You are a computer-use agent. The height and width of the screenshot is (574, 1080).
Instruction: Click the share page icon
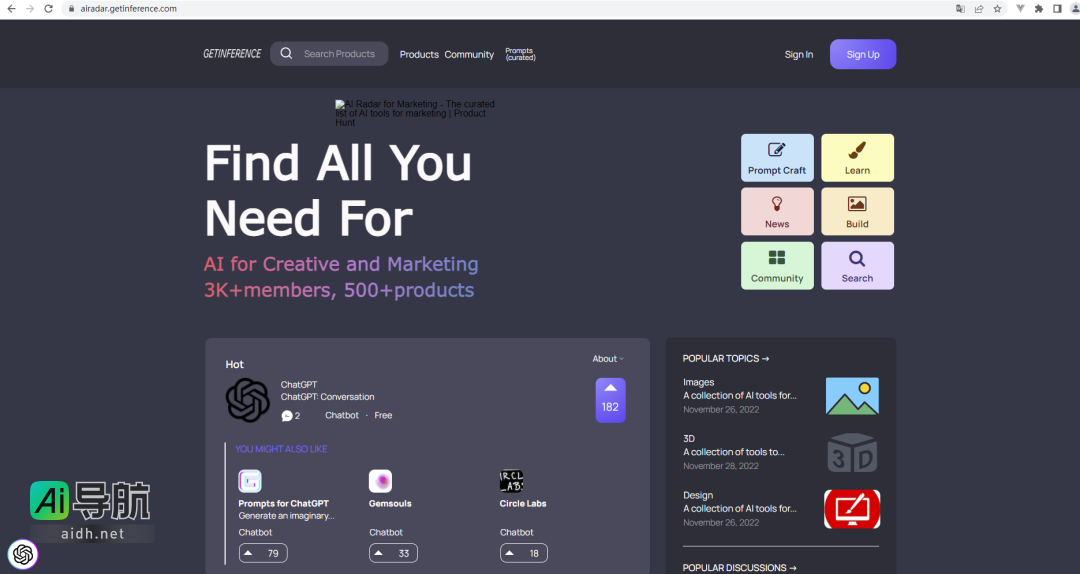tap(979, 9)
